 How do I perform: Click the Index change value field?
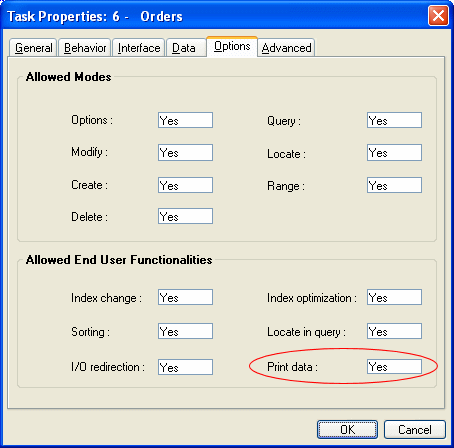tap(185, 297)
